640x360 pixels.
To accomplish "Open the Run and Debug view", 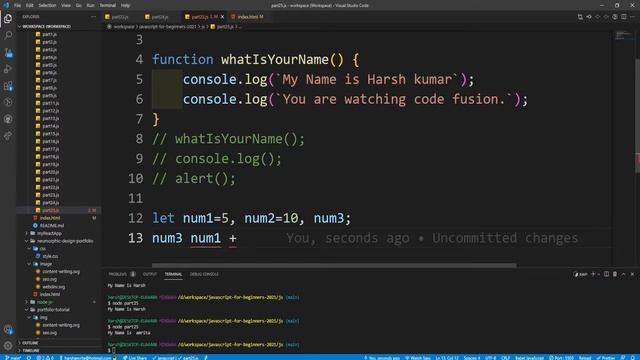I will [8, 69].
